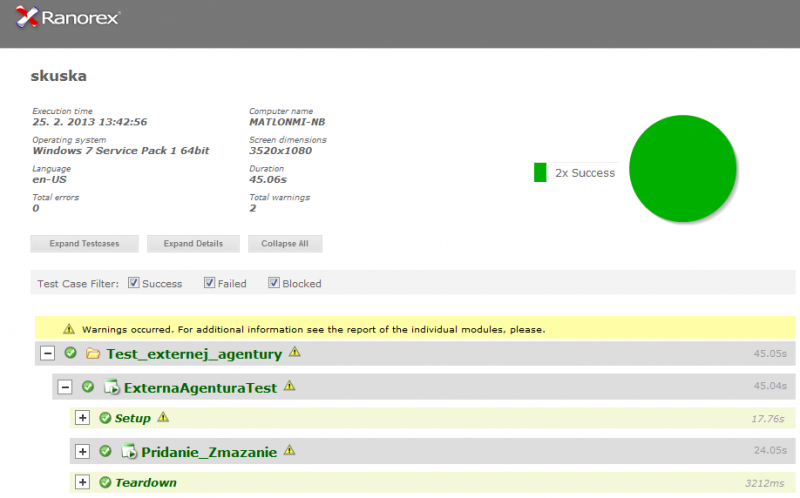
Task: Open the Test_externej_agentury test suite title
Action: pos(194,354)
